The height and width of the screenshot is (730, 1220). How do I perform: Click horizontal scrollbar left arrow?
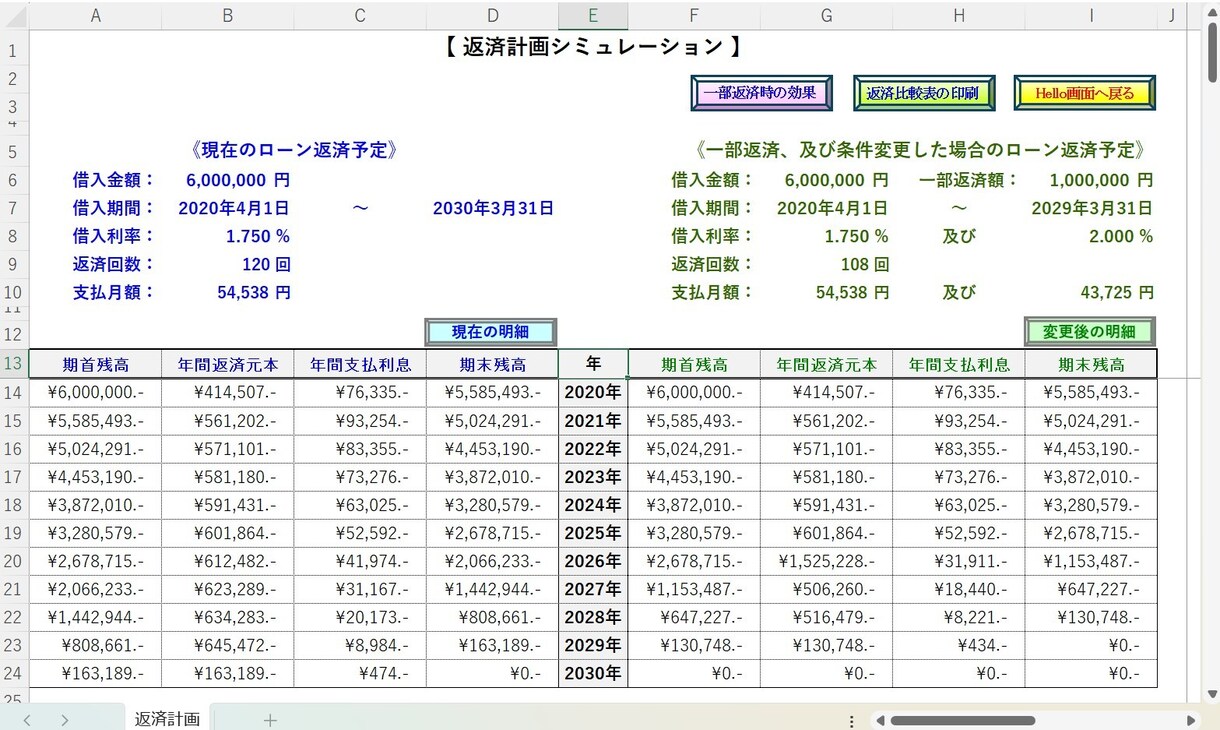click(879, 720)
